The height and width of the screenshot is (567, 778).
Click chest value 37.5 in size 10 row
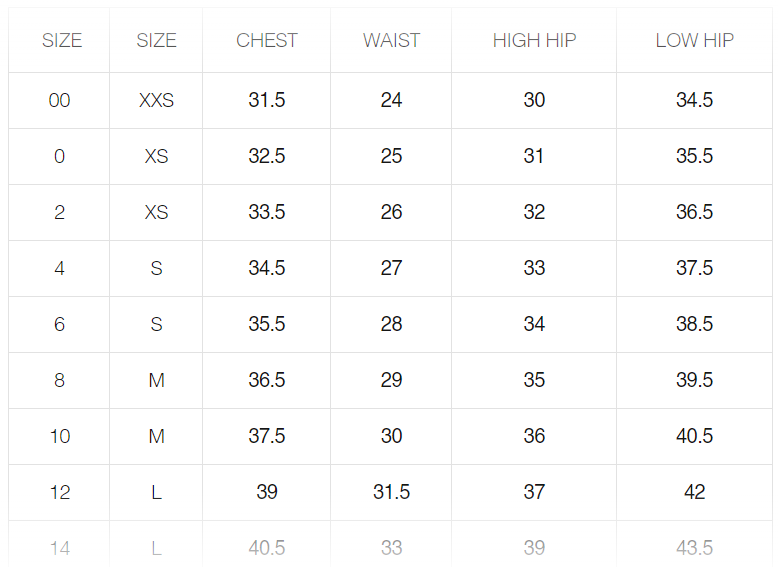[x=267, y=437]
